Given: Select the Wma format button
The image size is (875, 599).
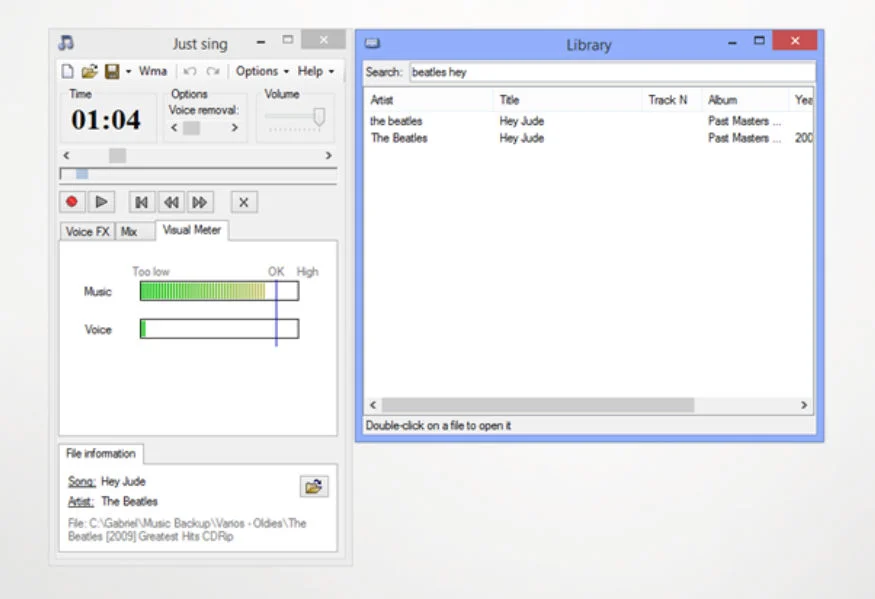Looking at the screenshot, I should coord(153,71).
